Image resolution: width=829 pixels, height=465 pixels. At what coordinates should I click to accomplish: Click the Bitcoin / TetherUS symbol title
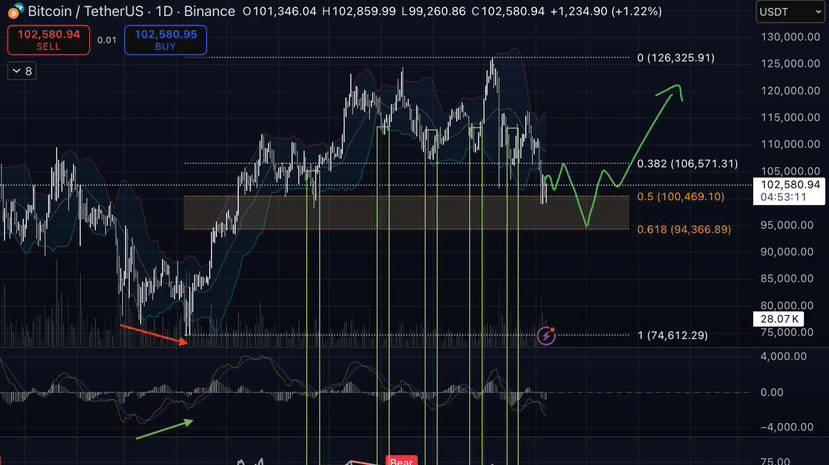[x=86, y=11]
